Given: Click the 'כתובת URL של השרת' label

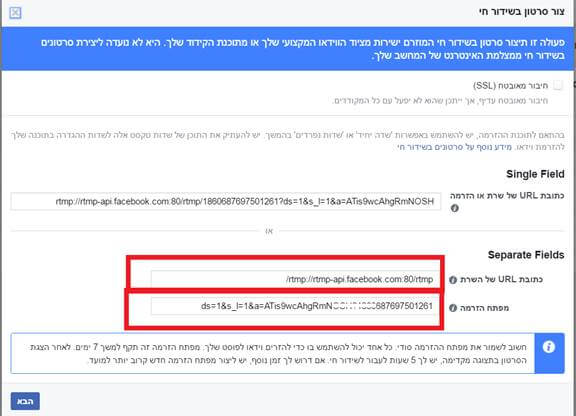Looking at the screenshot, I should (501, 279).
